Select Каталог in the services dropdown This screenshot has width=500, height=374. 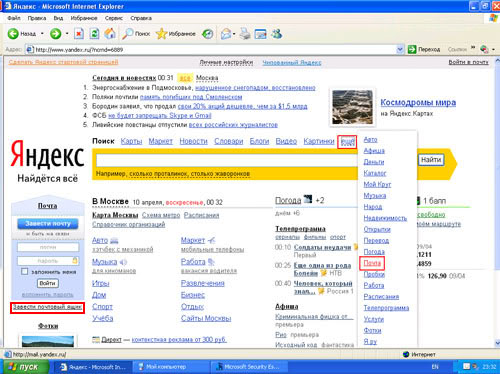pos(375,173)
